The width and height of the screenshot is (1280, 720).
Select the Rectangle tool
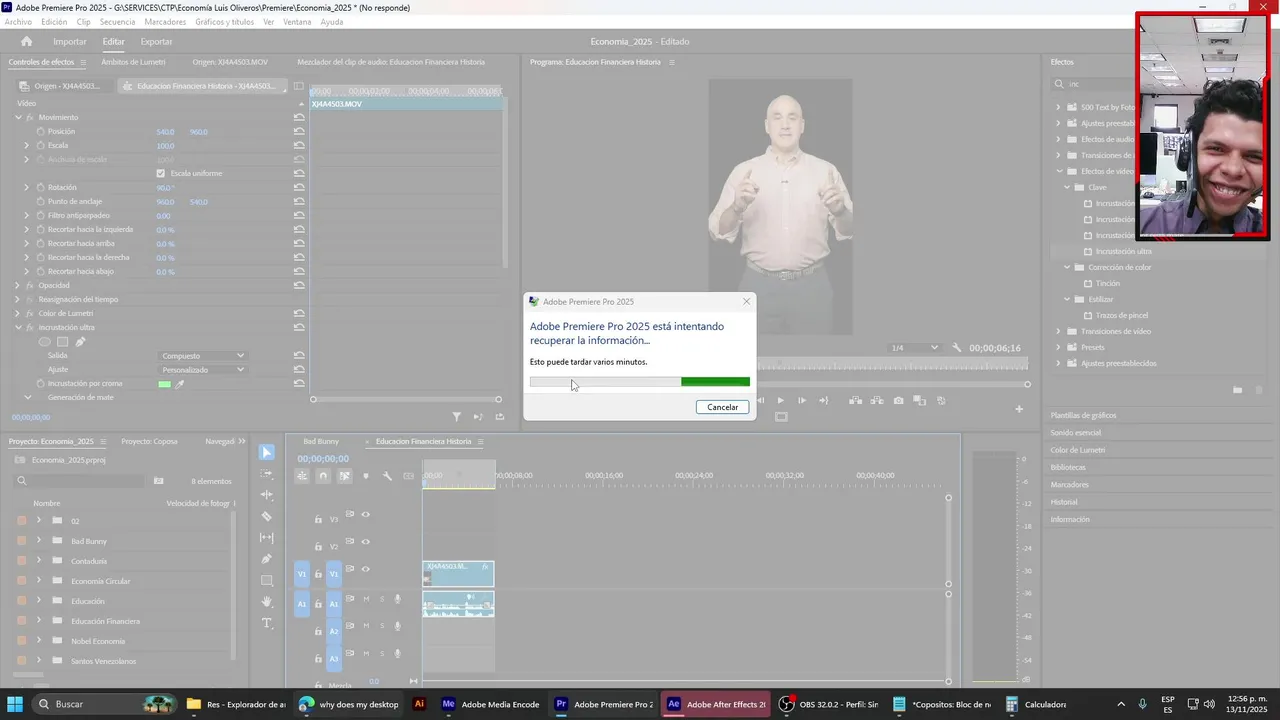(266, 580)
